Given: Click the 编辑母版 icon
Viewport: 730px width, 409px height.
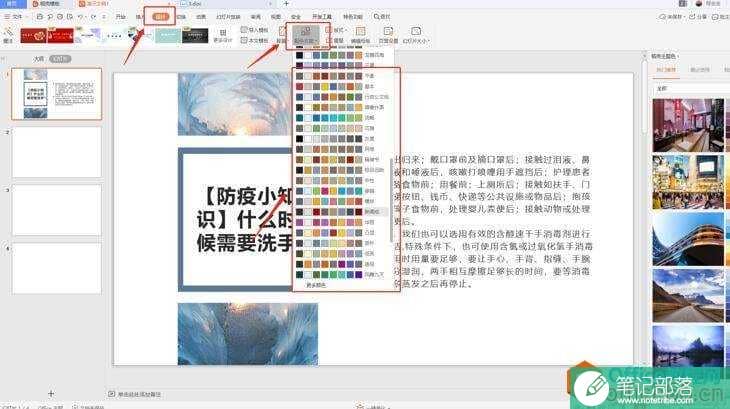Looking at the screenshot, I should coord(360,35).
